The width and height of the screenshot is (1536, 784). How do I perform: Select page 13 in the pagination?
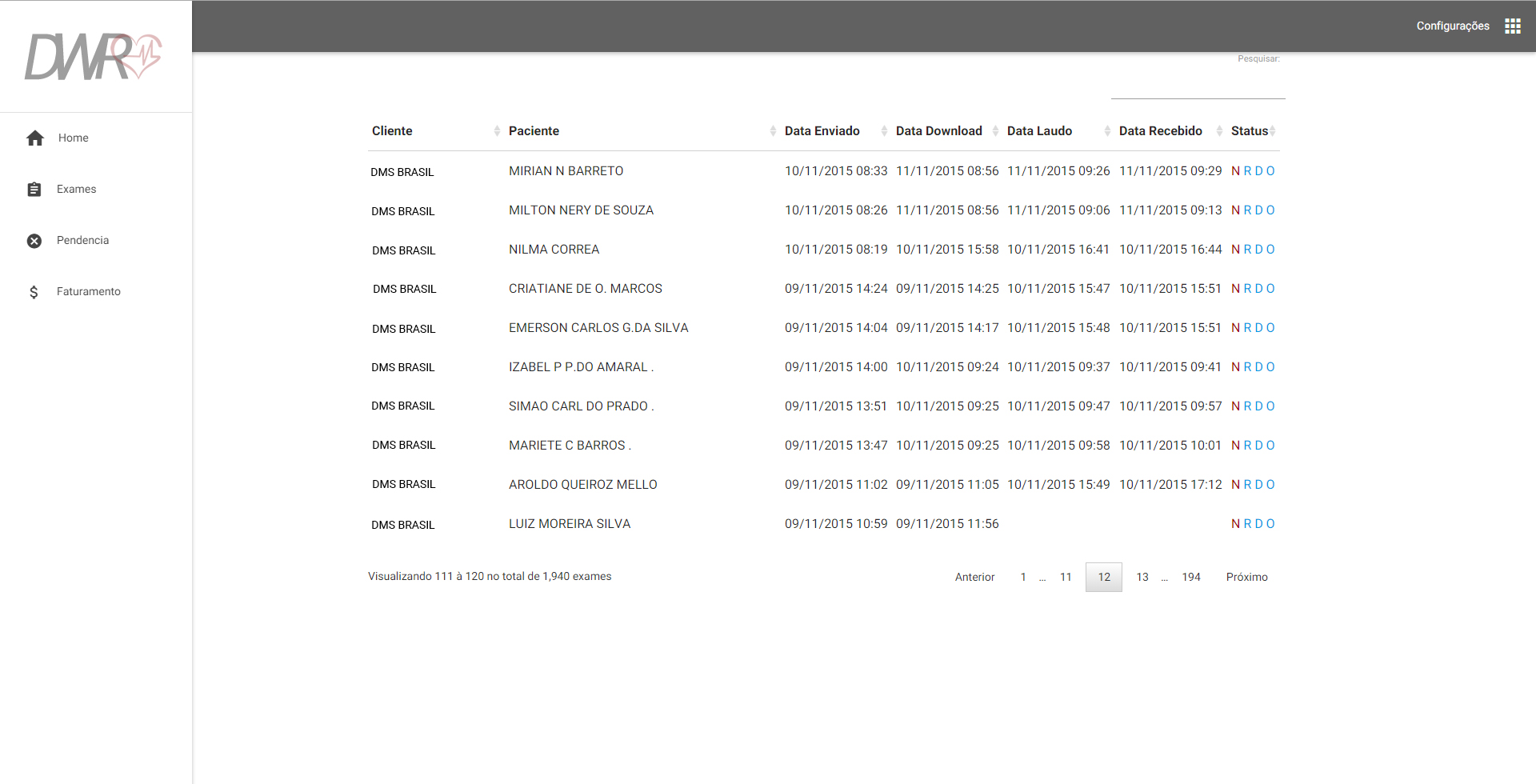point(1142,577)
